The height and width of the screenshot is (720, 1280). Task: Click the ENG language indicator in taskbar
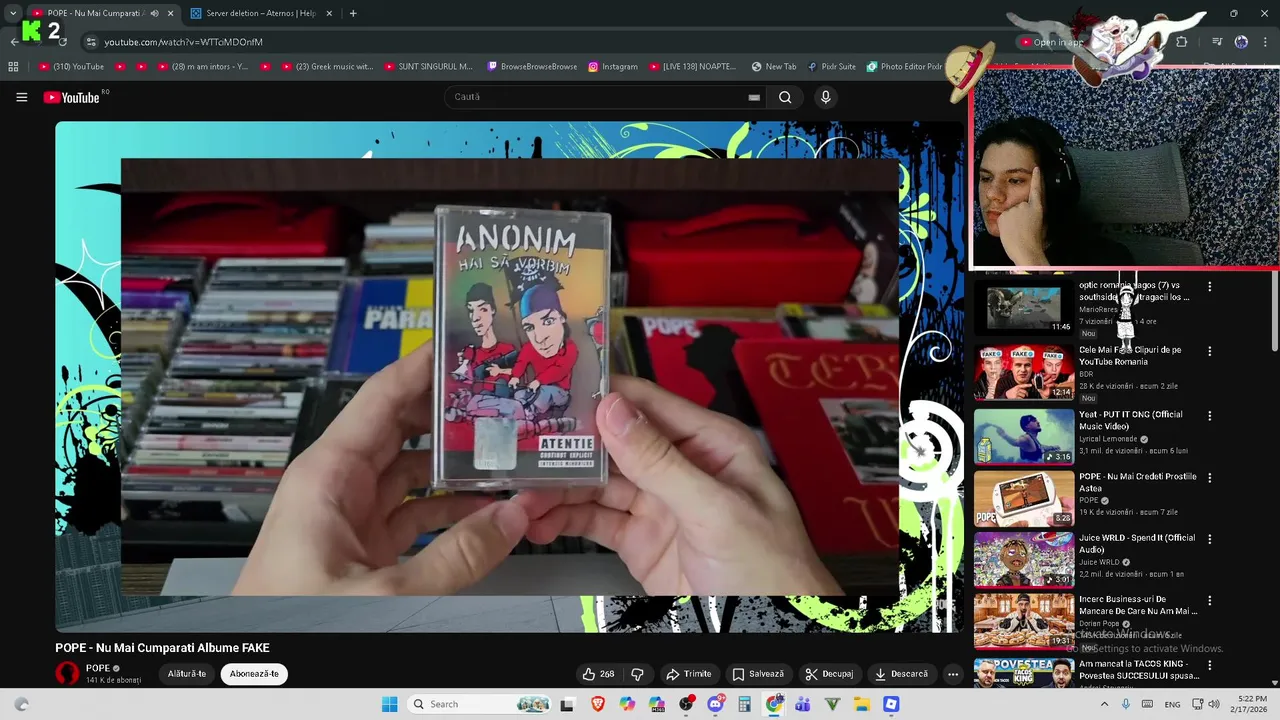point(1172,704)
